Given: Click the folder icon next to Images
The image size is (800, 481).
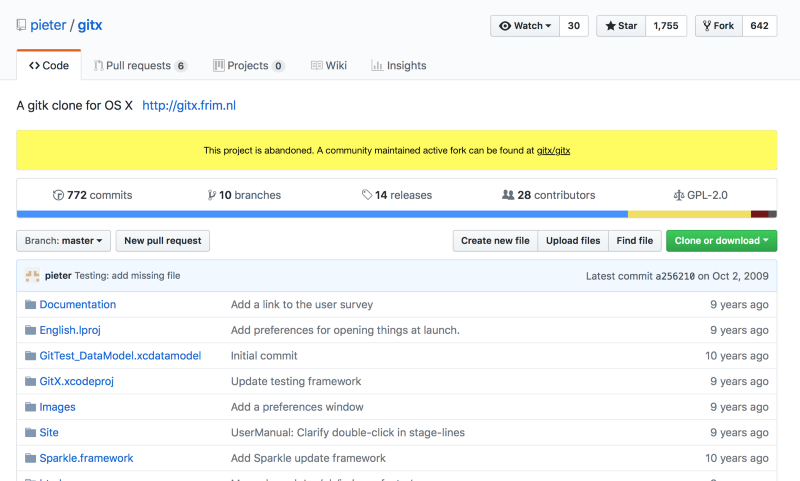Looking at the screenshot, I should point(31,407).
